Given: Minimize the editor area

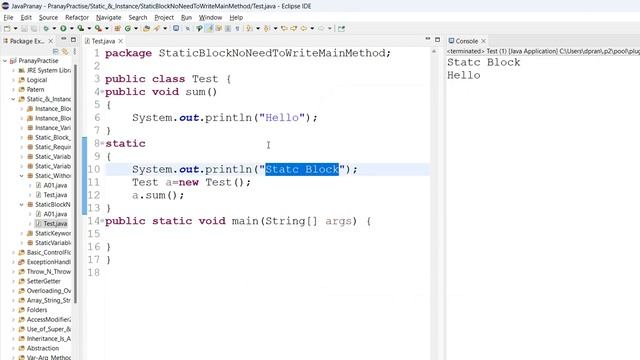Looking at the screenshot, I should tap(428, 39).
